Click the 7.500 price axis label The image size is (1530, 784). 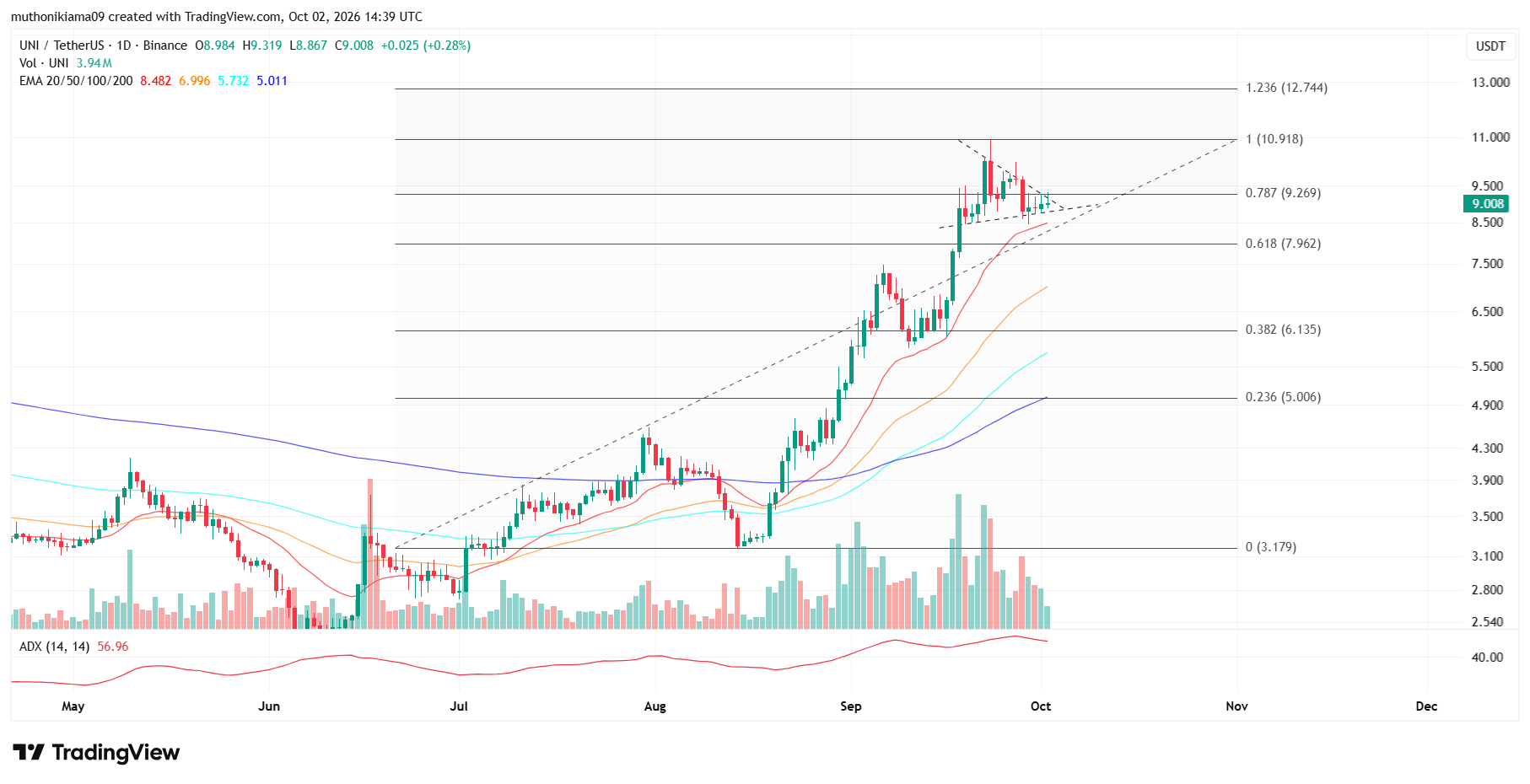(x=1487, y=264)
